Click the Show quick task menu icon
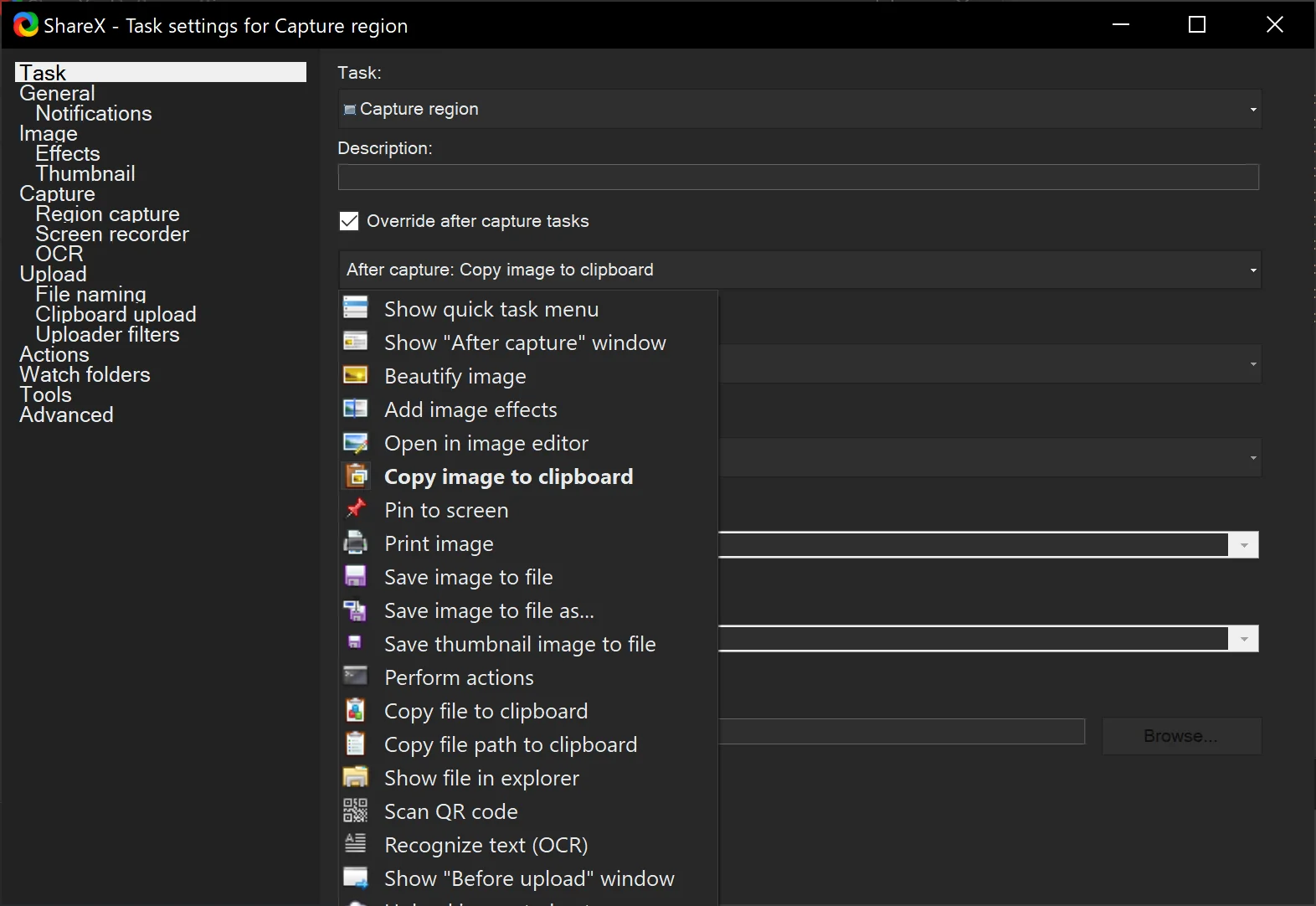The width and height of the screenshot is (1316, 906). click(x=356, y=307)
